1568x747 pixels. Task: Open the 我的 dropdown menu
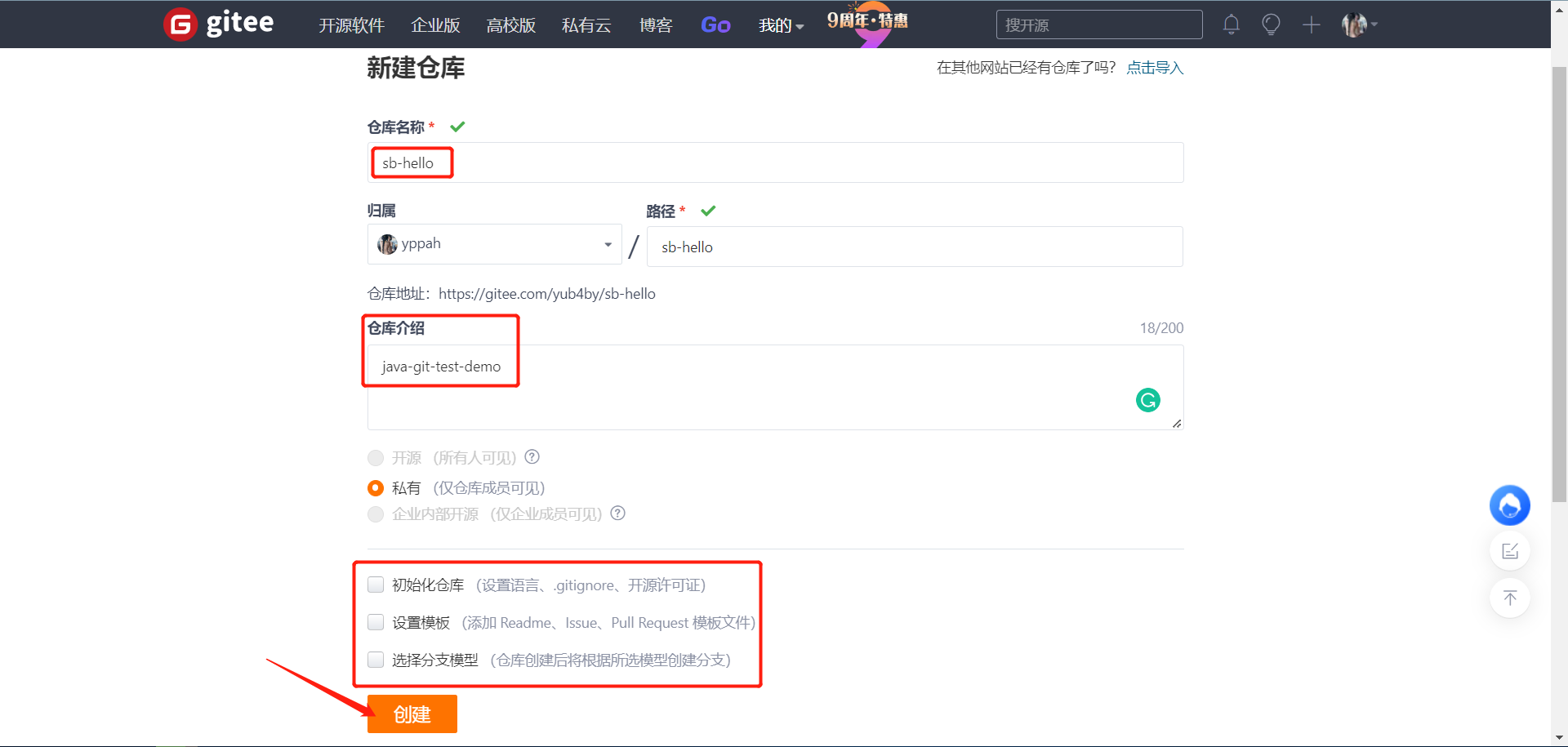tap(781, 25)
